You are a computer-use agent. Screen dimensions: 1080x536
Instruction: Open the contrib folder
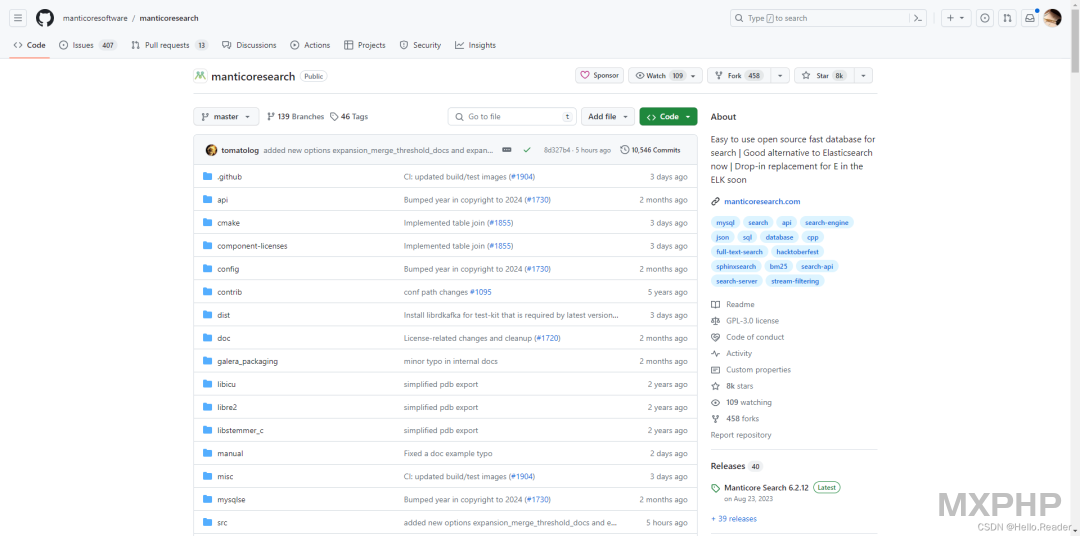[229, 292]
